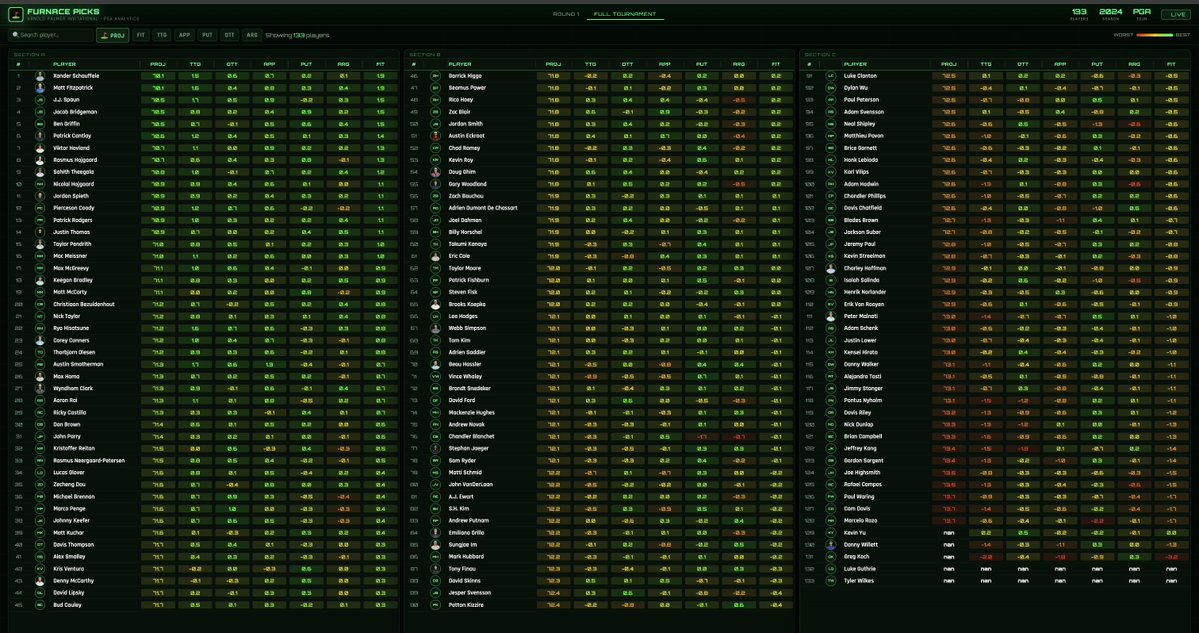Sort Section A by TTG column header

tap(195, 64)
